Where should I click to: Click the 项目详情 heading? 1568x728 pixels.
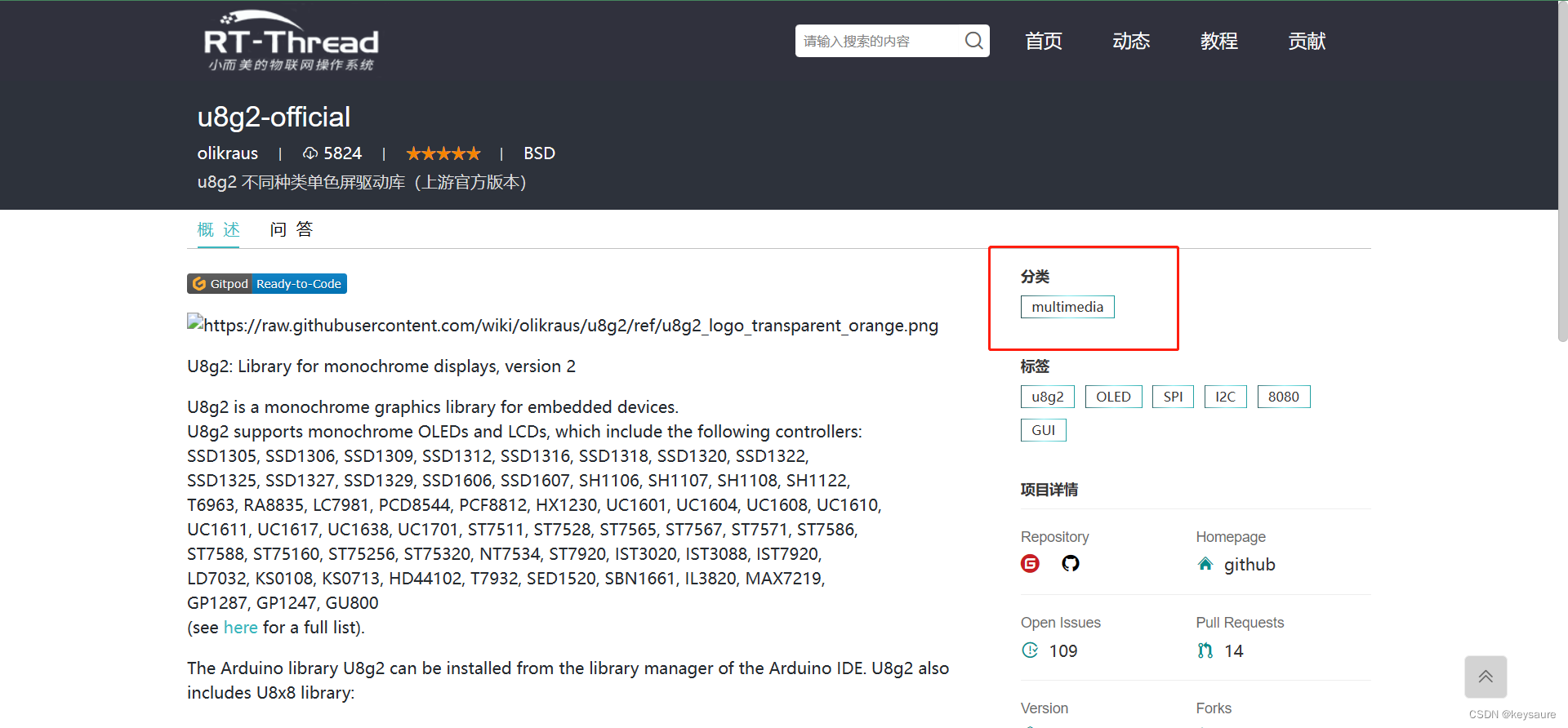point(1049,490)
